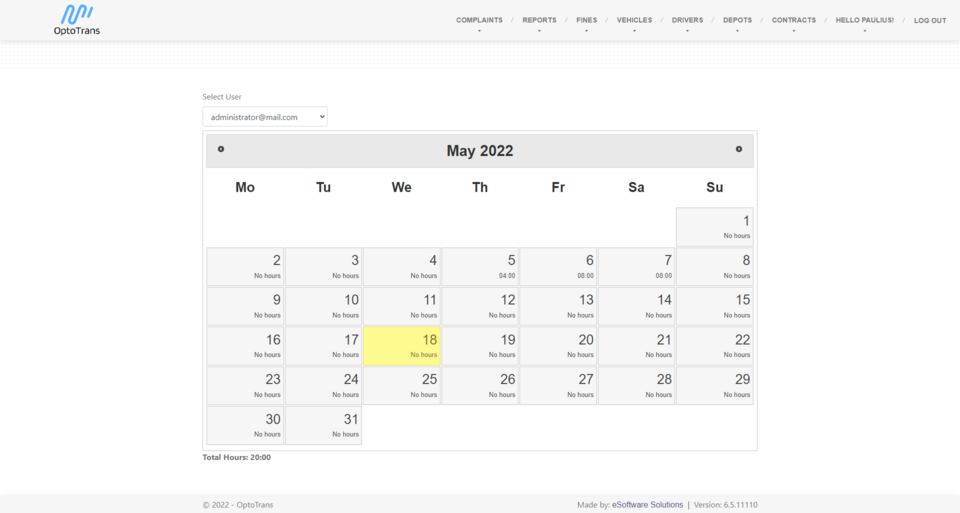
Task: Expand the Reports menu
Action: [539, 20]
